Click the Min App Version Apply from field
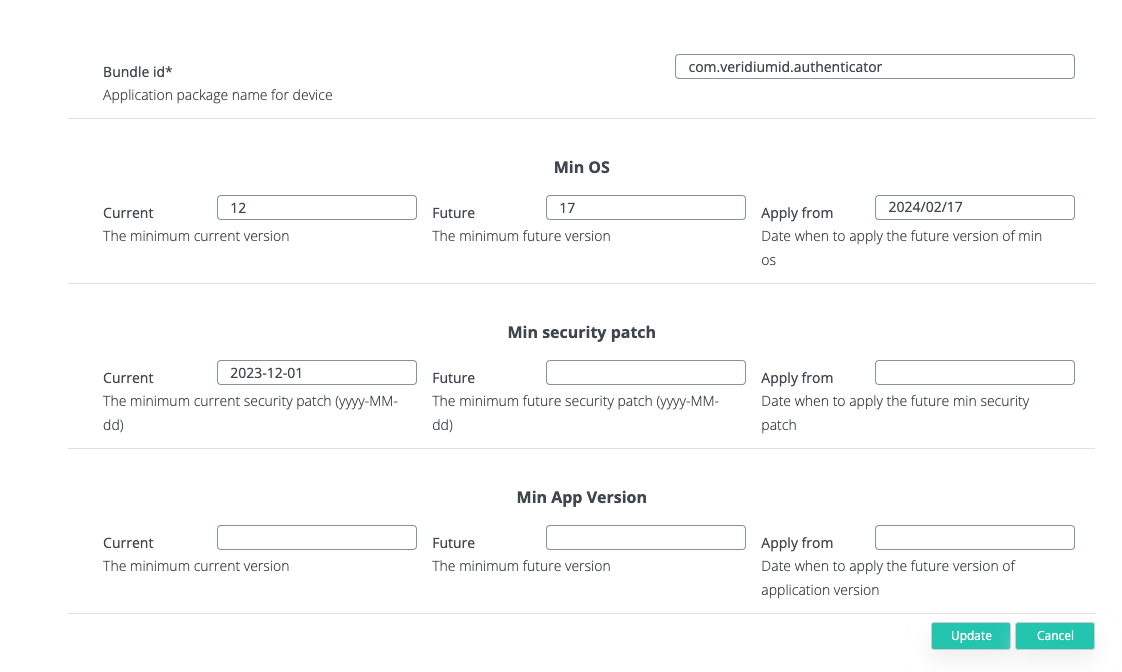The width and height of the screenshot is (1122, 672). pyautogui.click(x=974, y=538)
